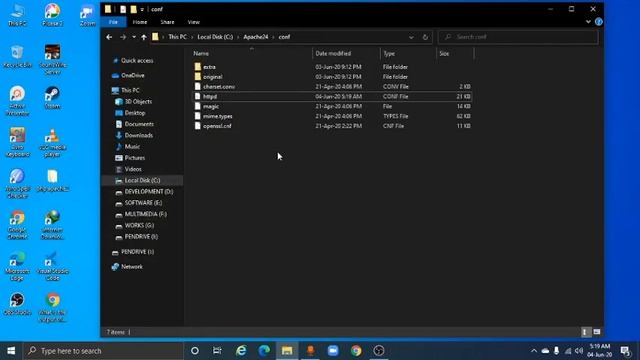The height and width of the screenshot is (360, 640).
Task: Open Pictures in navigation pane
Action: [x=135, y=158]
